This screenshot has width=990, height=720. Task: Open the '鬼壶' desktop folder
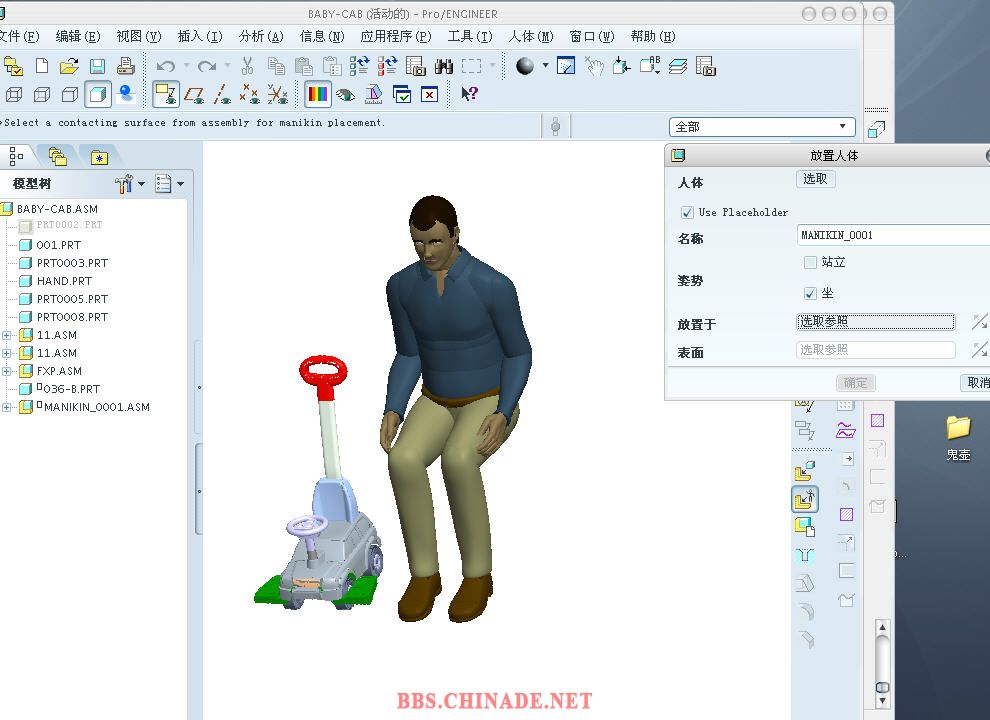point(958,436)
